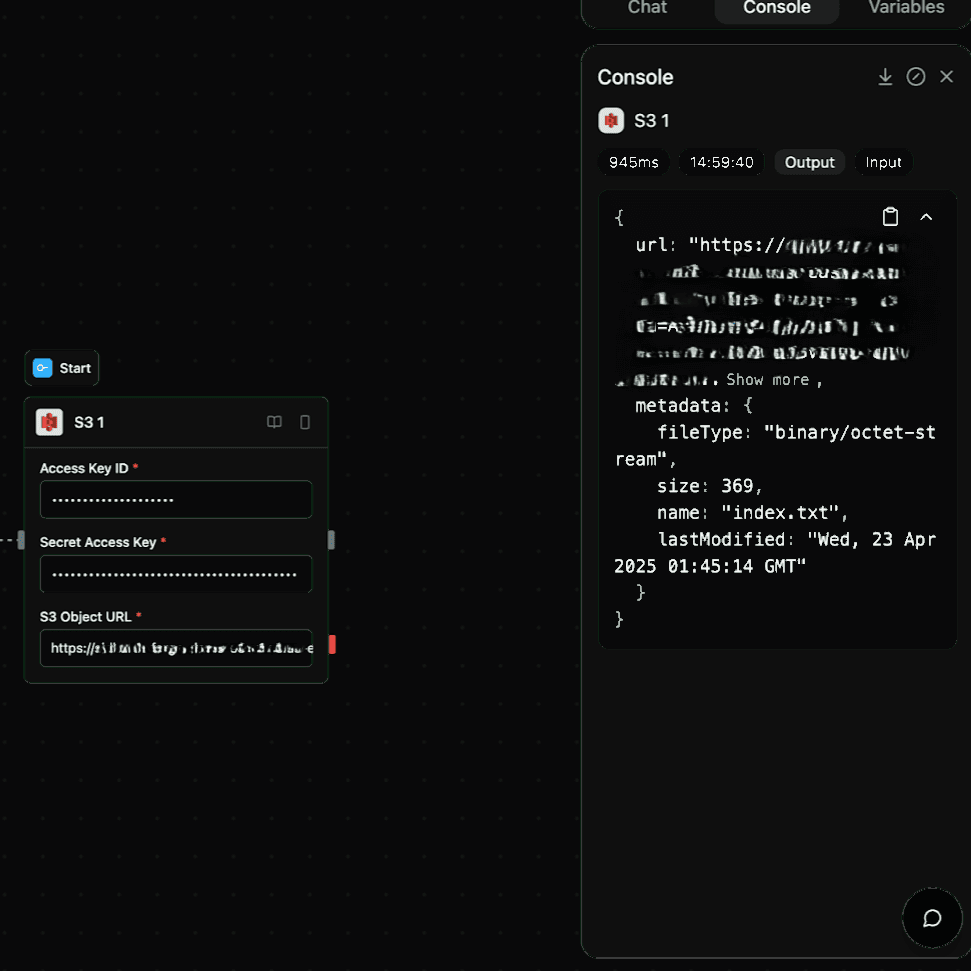Viewport: 971px width, 971px height.
Task: Collapse the JSON output block with the chevron
Action: tap(925, 216)
